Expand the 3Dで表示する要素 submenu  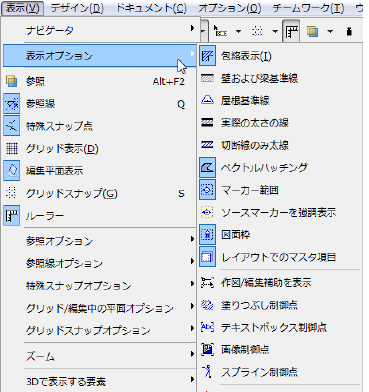click(x=99, y=381)
